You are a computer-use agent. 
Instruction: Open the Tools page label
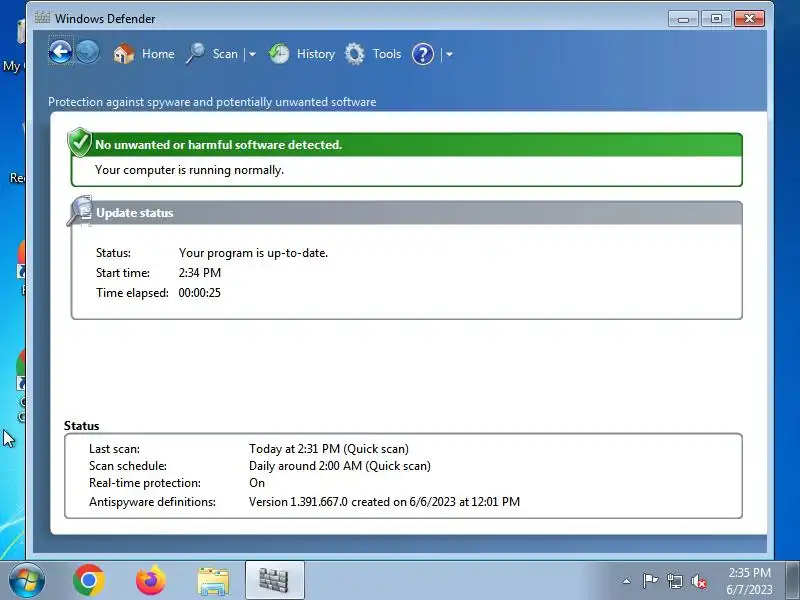(387, 54)
